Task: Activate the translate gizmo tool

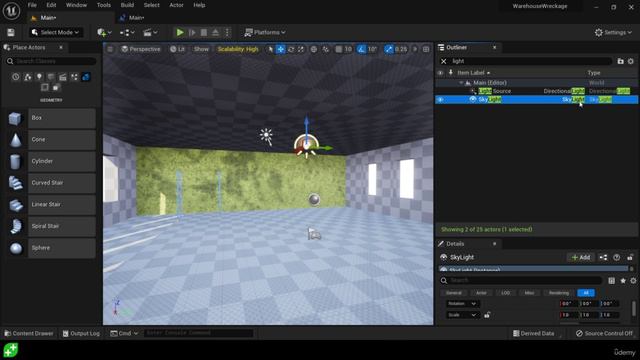Action: [281, 49]
